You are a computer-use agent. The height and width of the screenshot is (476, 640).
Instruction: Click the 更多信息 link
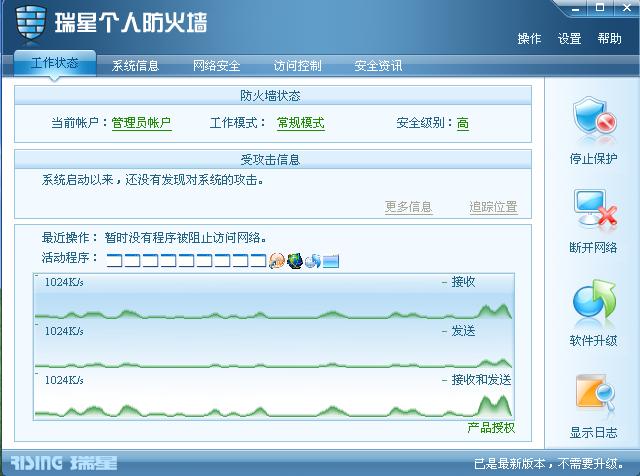tap(409, 207)
